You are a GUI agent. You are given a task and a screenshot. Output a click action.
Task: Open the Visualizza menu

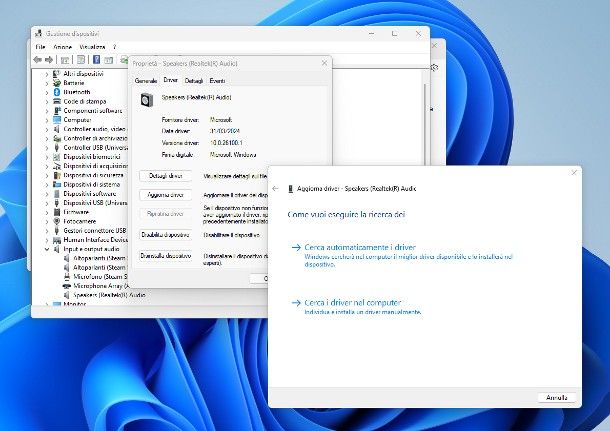coord(92,47)
